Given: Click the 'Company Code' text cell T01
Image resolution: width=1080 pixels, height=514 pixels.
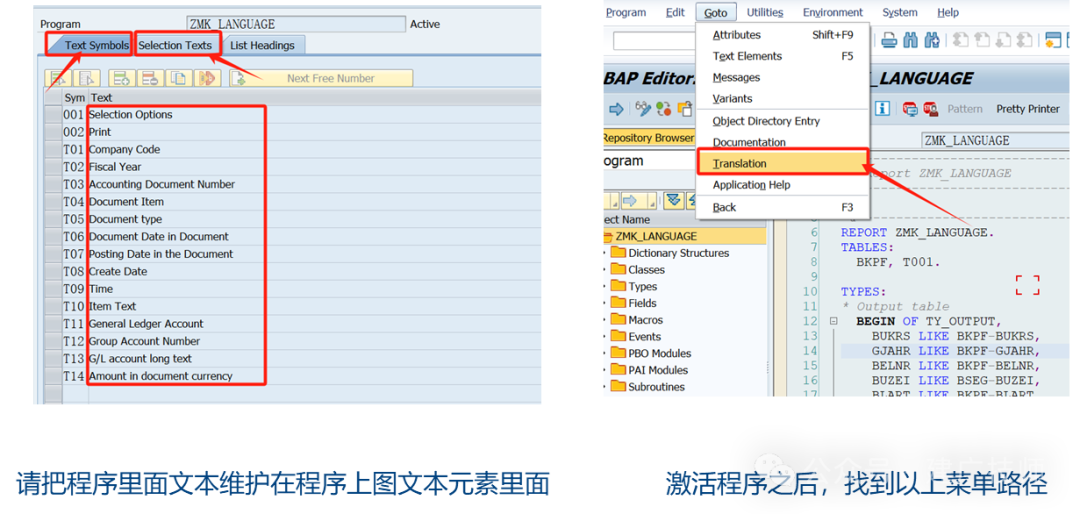Looking at the screenshot, I should tap(124, 150).
